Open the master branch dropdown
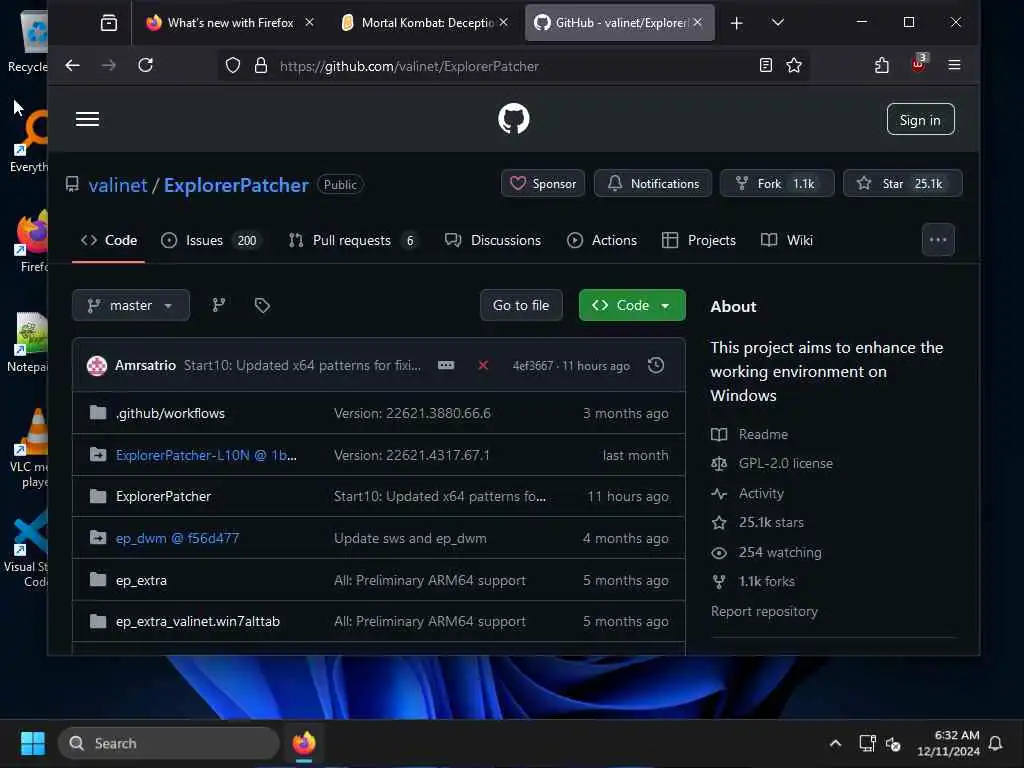Screen dimensions: 1024x768 pos(131,305)
